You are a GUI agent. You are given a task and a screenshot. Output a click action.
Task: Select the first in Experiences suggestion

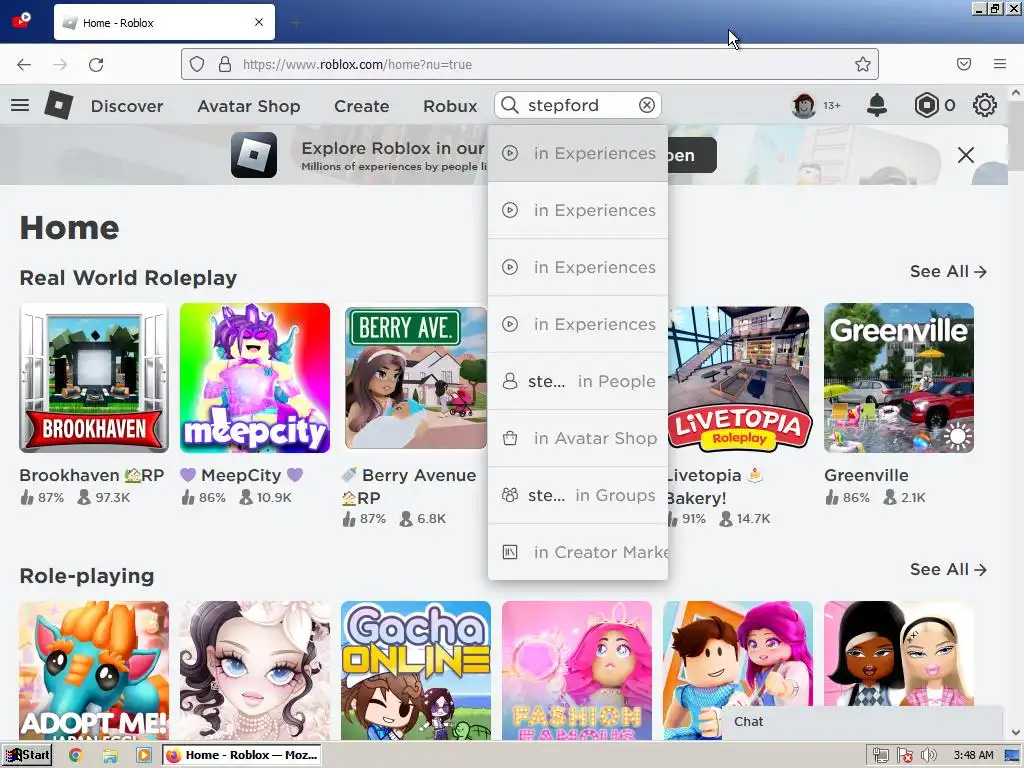tap(578, 153)
